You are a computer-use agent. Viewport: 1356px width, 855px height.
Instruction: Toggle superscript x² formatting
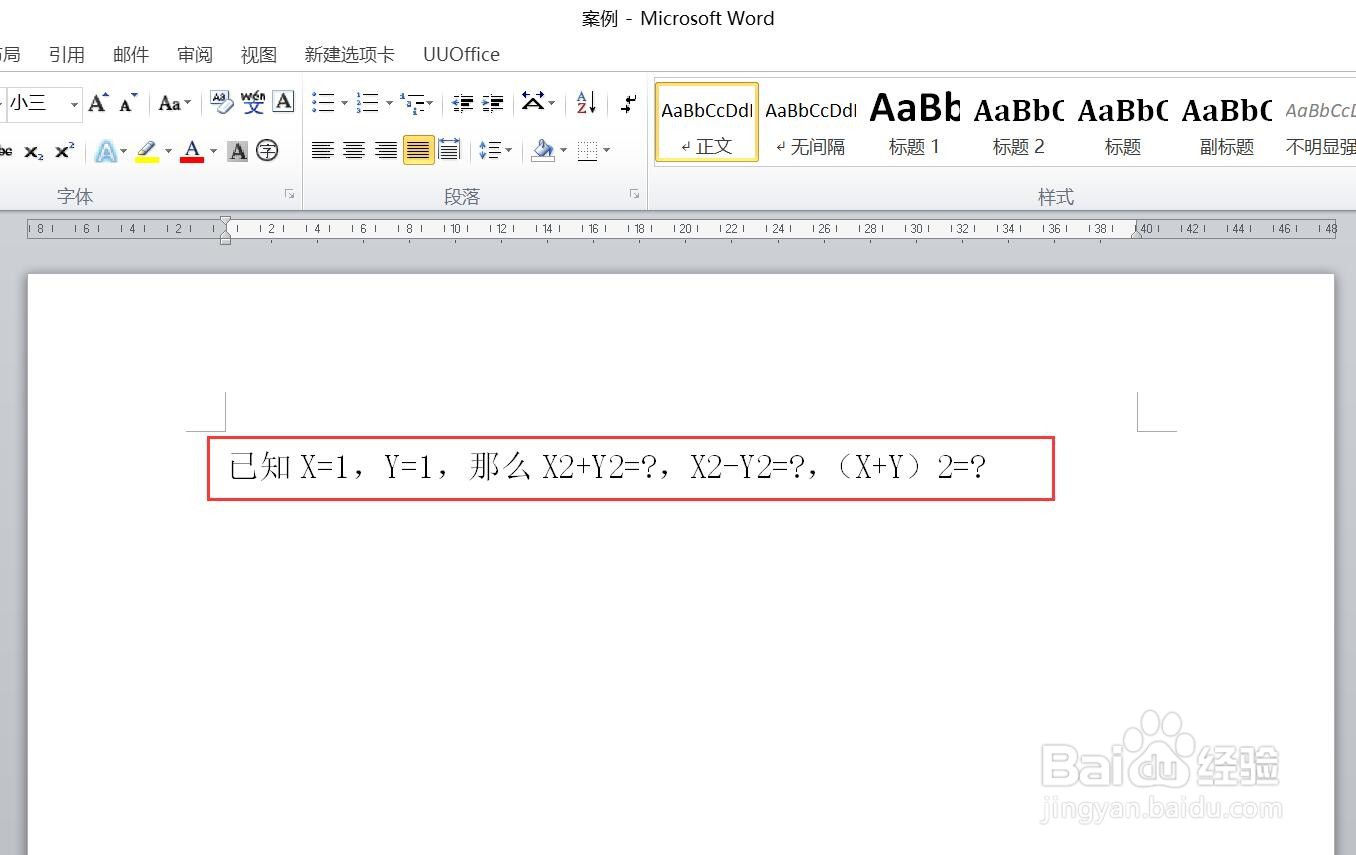[x=65, y=151]
